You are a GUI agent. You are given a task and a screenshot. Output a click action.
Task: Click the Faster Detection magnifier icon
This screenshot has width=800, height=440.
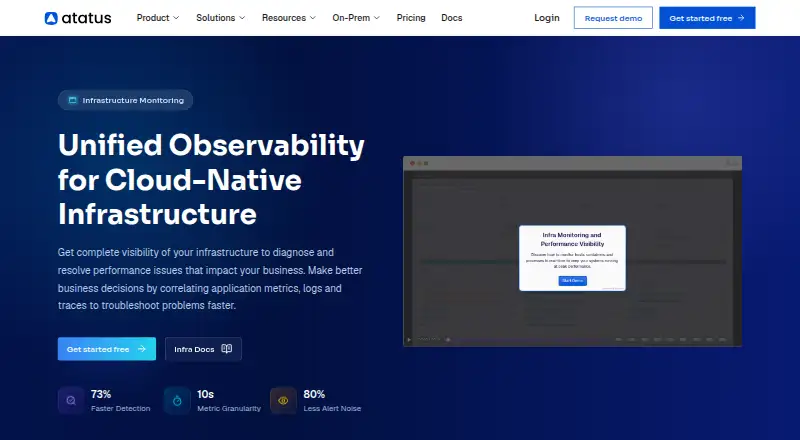71,401
